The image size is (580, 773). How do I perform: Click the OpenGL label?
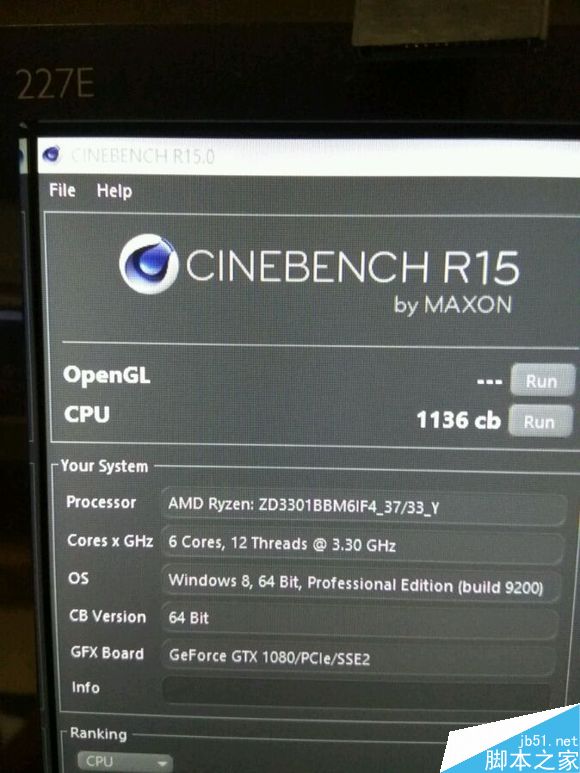pos(106,376)
